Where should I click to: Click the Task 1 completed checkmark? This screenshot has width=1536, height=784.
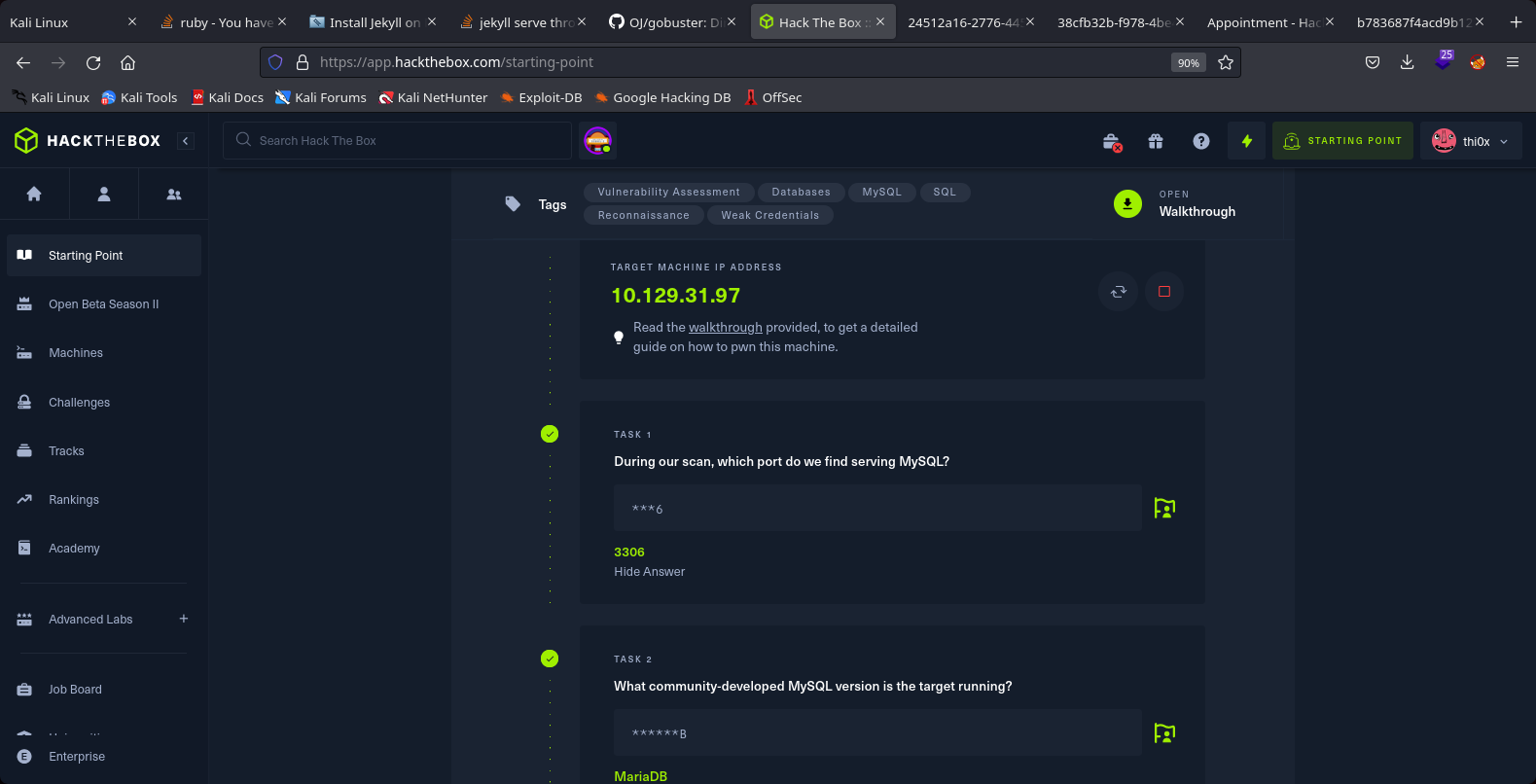tap(550, 434)
